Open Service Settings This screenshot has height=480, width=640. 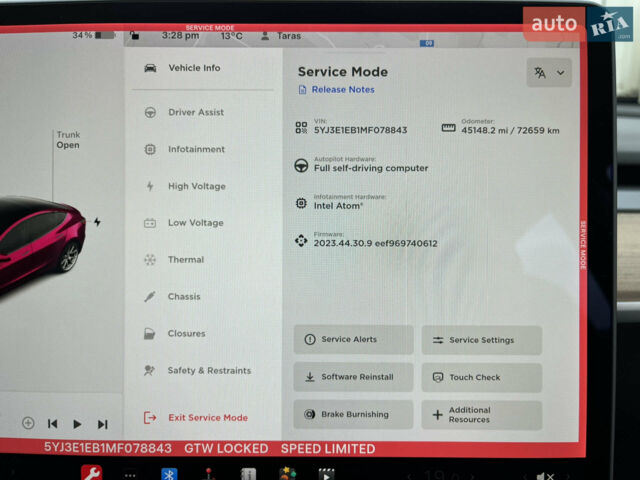point(482,340)
